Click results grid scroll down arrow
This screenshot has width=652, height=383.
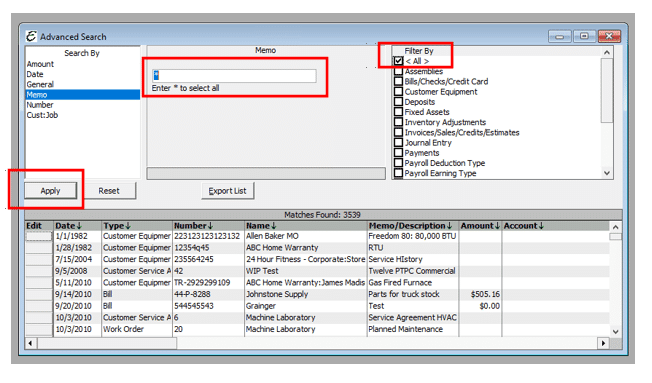[x=615, y=331]
